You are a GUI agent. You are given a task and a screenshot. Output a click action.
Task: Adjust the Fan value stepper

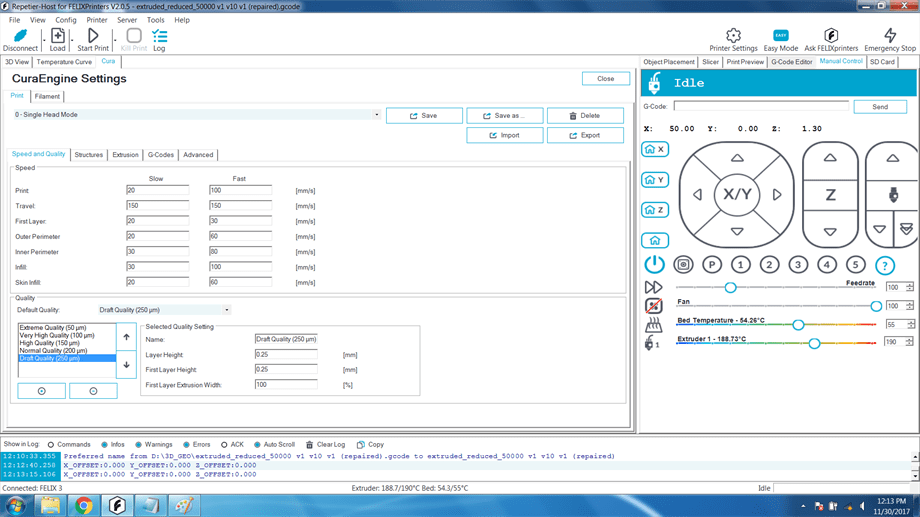[x=909, y=306]
